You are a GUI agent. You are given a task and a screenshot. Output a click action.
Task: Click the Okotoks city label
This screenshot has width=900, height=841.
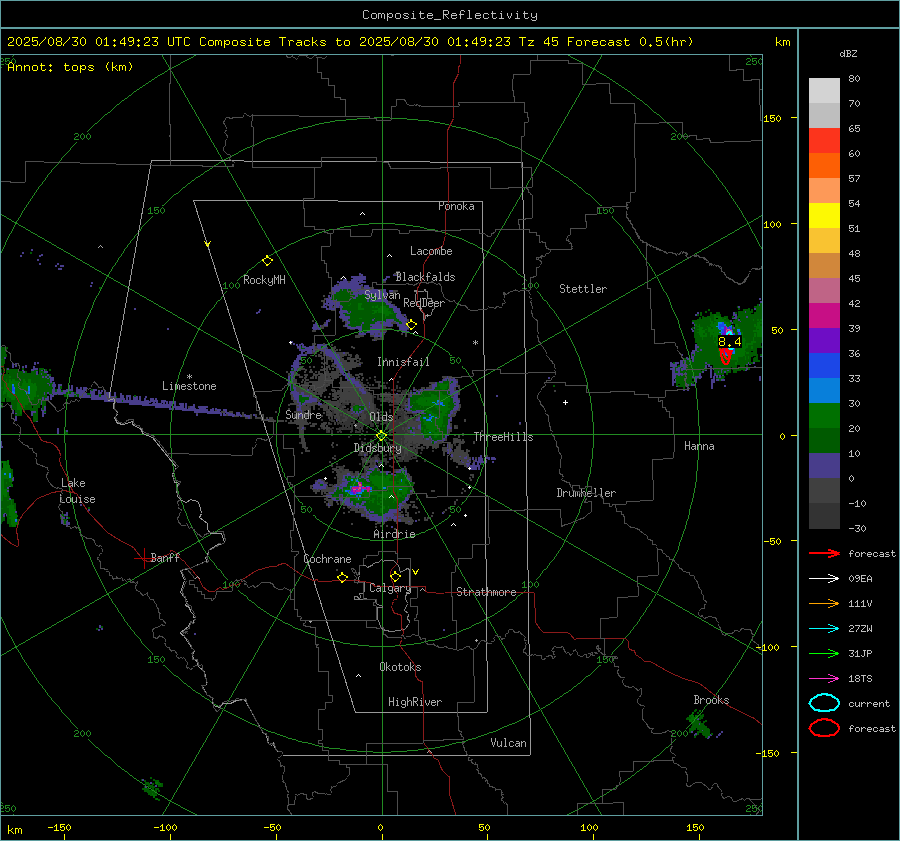click(x=400, y=667)
